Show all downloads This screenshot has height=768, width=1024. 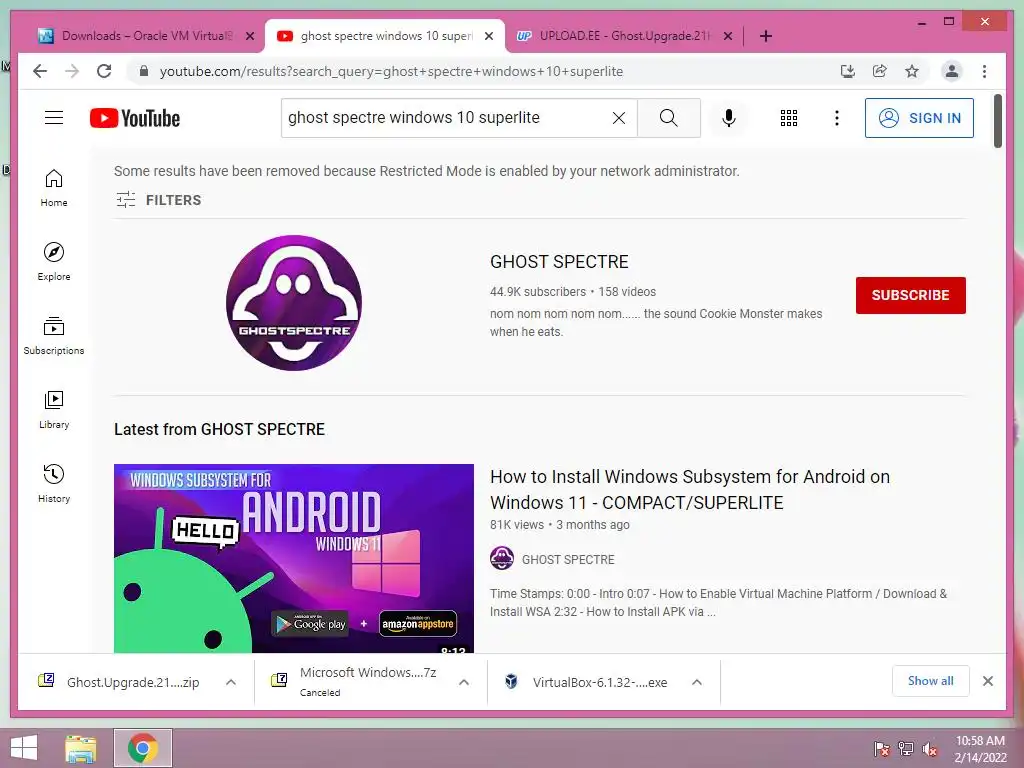(x=931, y=681)
